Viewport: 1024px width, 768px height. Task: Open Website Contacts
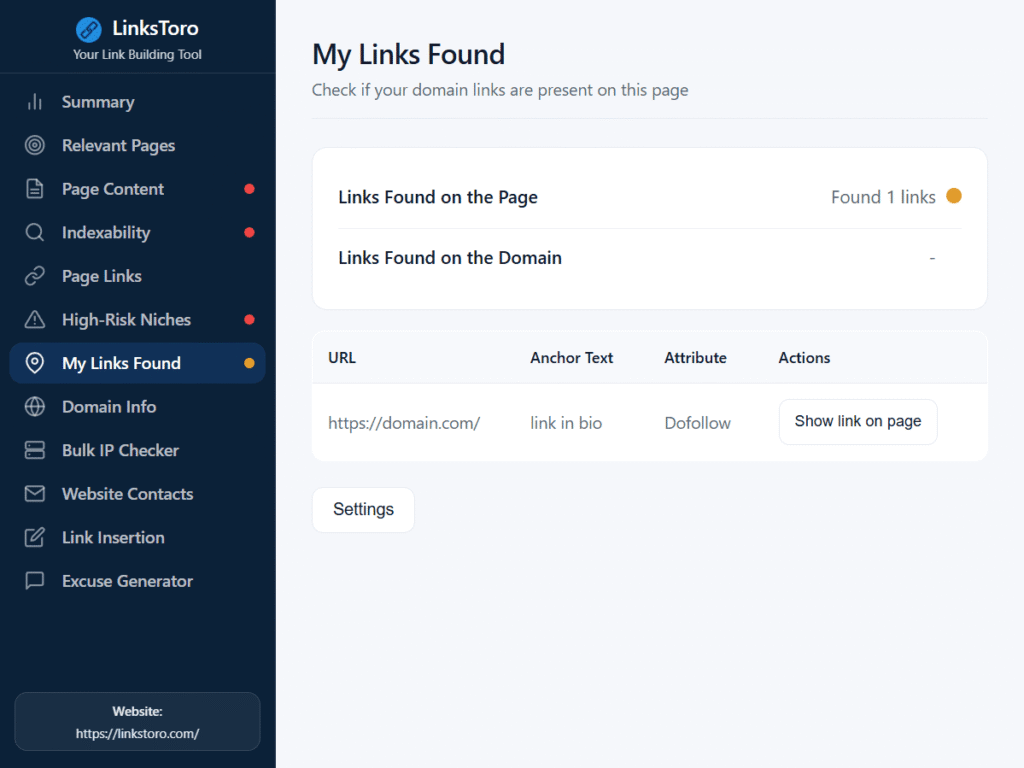coord(138,494)
